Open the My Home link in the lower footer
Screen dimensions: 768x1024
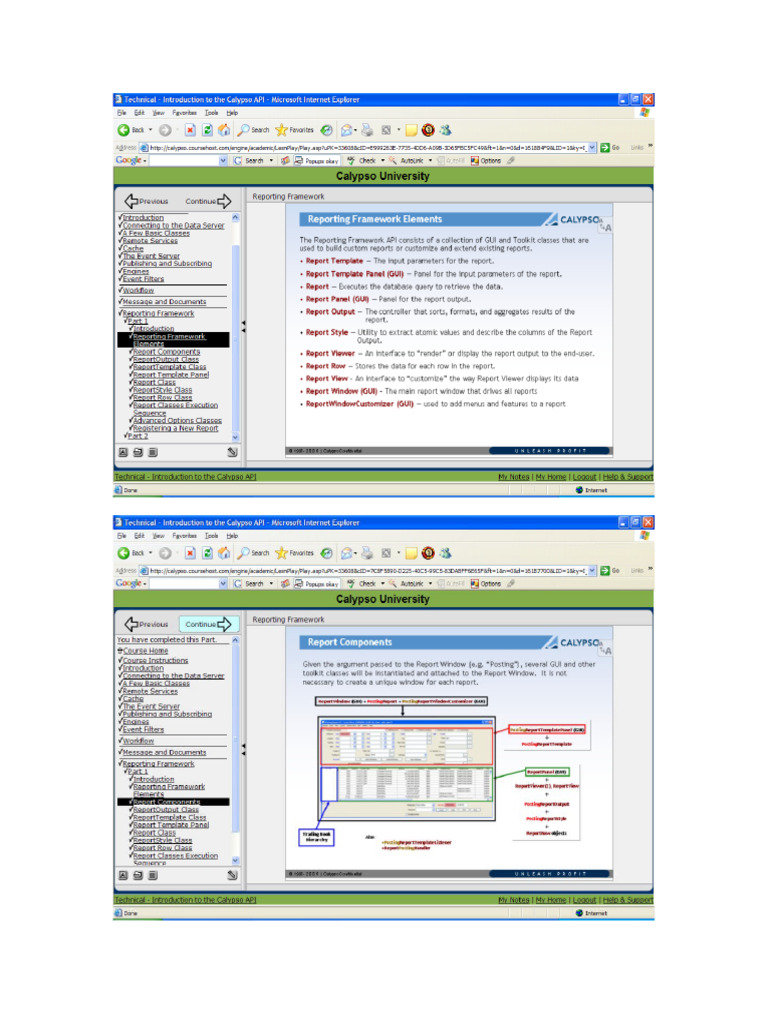(x=551, y=900)
